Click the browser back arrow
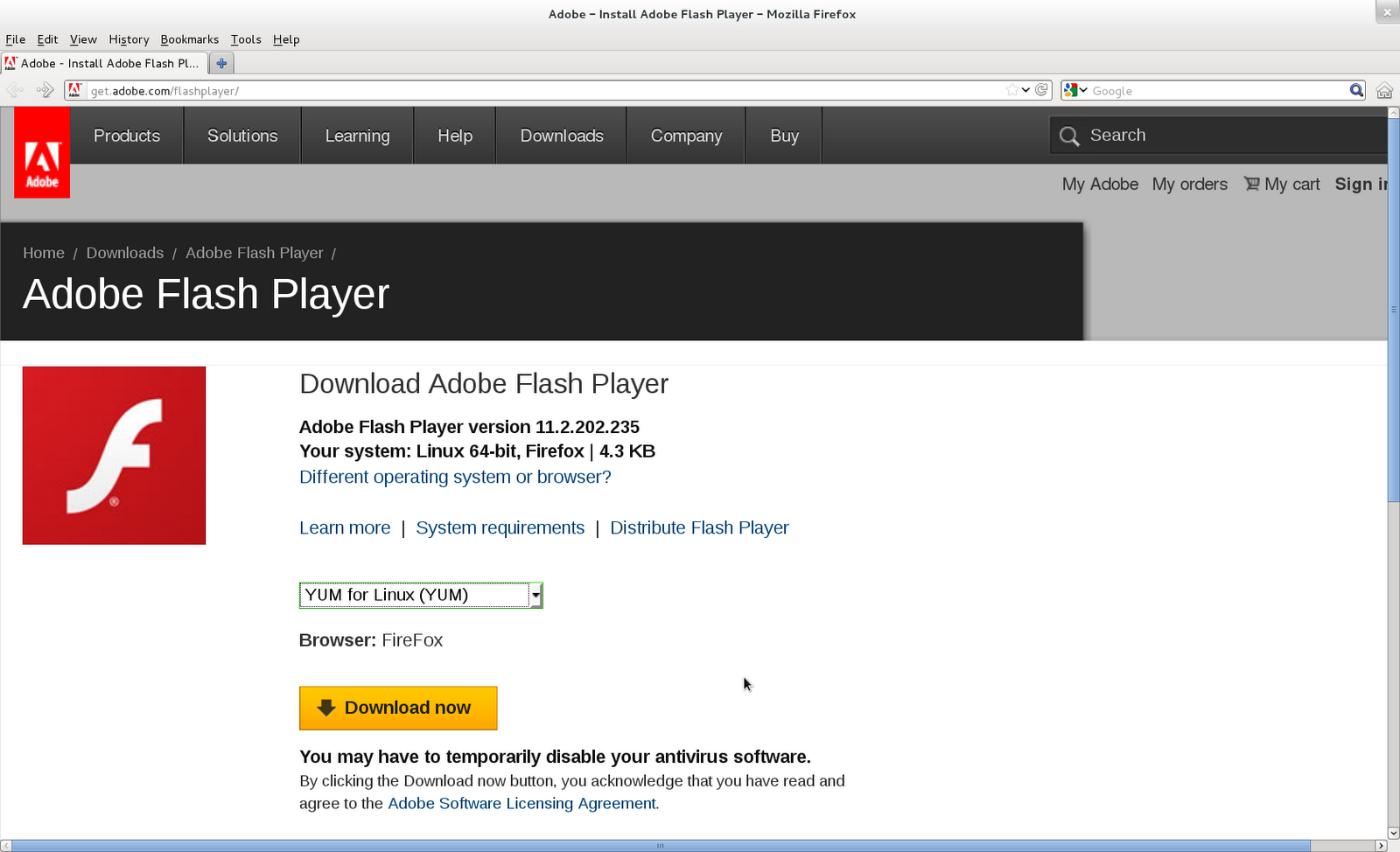Viewport: 1400px width, 852px height. click(15, 90)
